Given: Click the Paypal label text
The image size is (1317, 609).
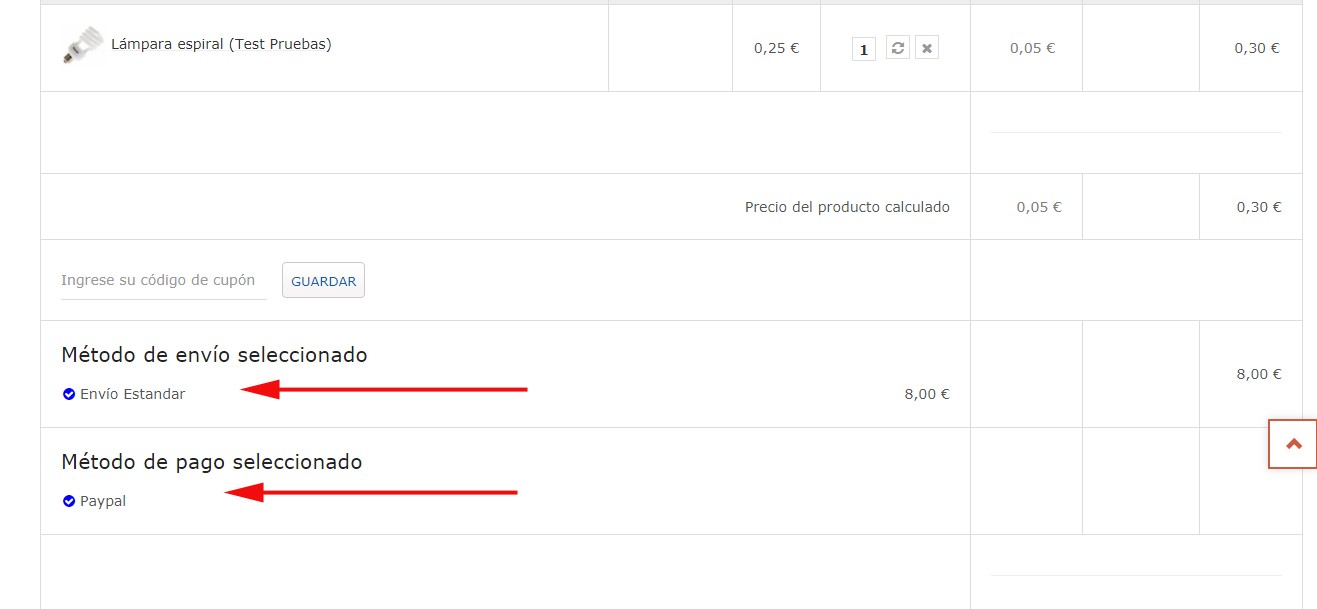Looking at the screenshot, I should click(103, 501).
